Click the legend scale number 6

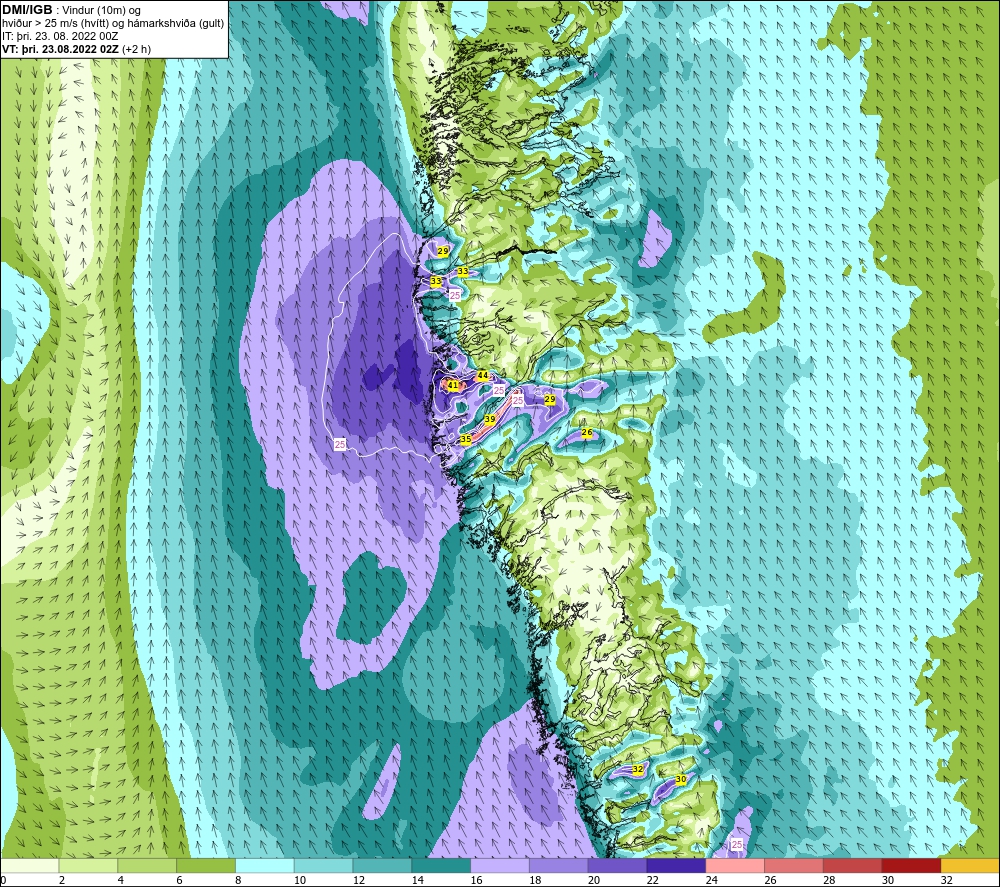click(179, 880)
